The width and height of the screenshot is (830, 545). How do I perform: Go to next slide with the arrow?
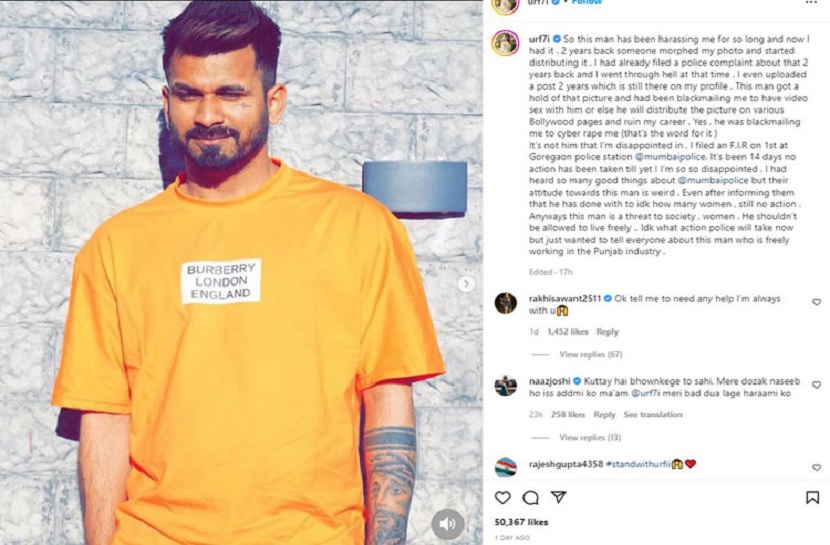pos(466,284)
